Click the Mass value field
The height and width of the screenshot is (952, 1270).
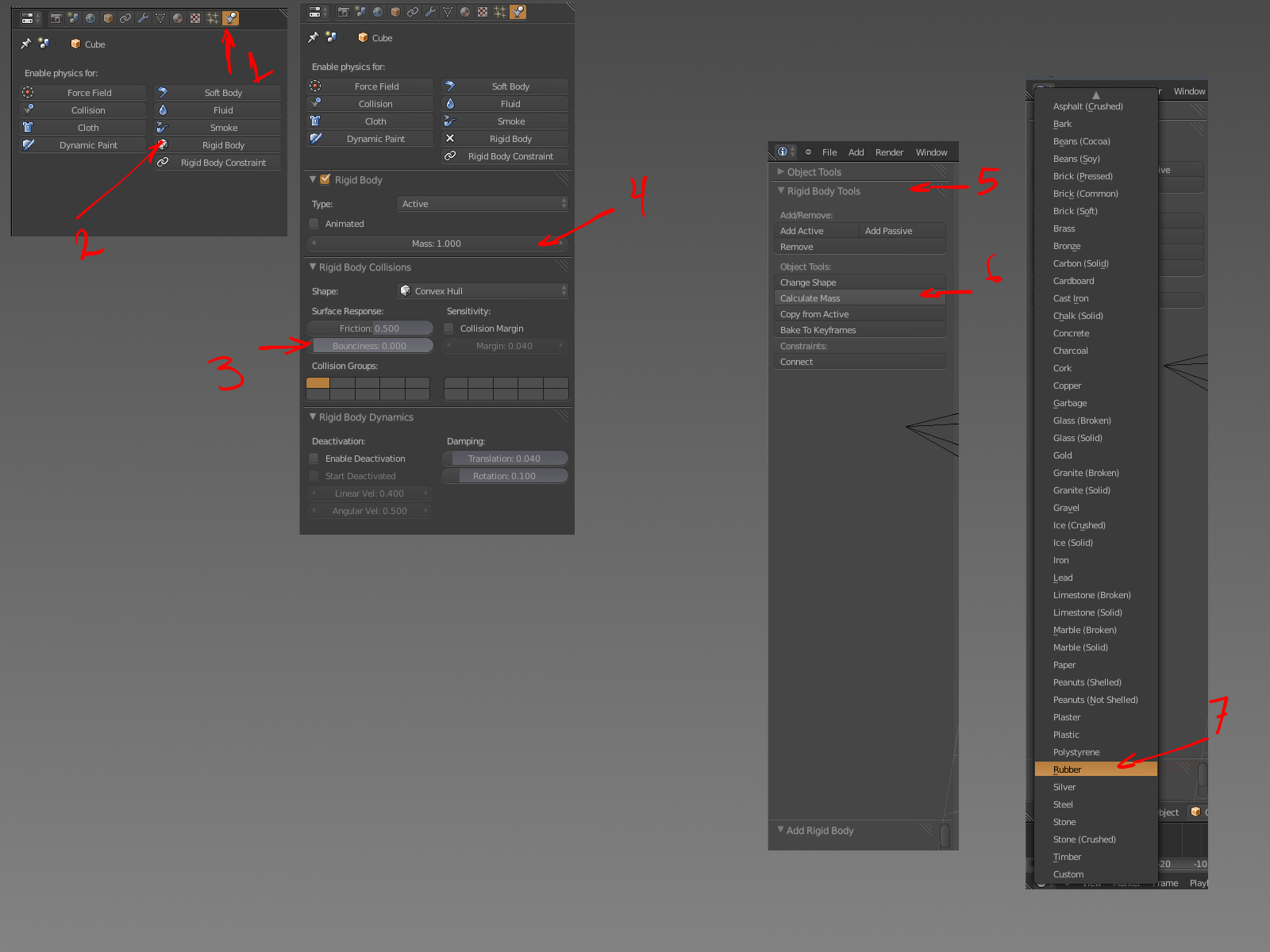(437, 244)
